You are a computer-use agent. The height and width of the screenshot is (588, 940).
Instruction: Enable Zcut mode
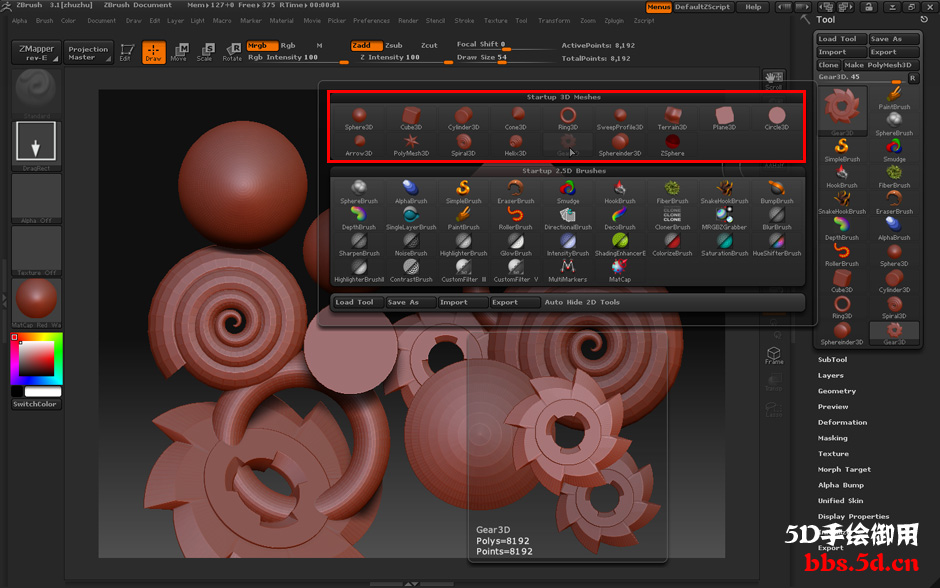coord(429,46)
